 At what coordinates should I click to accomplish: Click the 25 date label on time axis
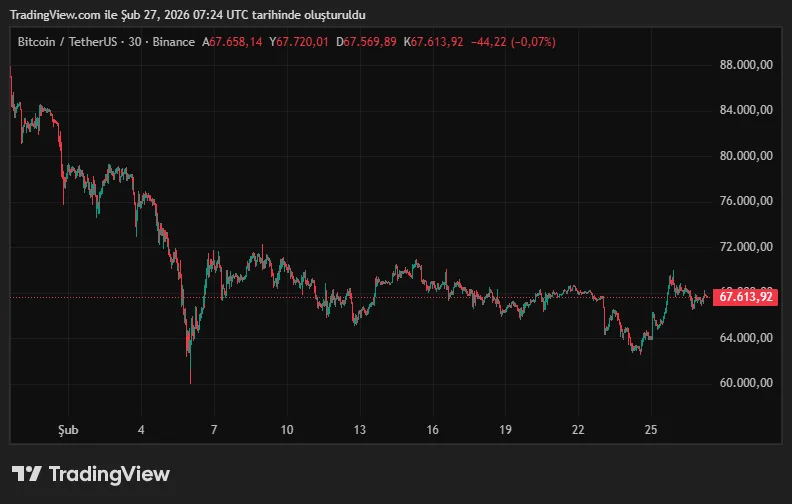click(651, 430)
